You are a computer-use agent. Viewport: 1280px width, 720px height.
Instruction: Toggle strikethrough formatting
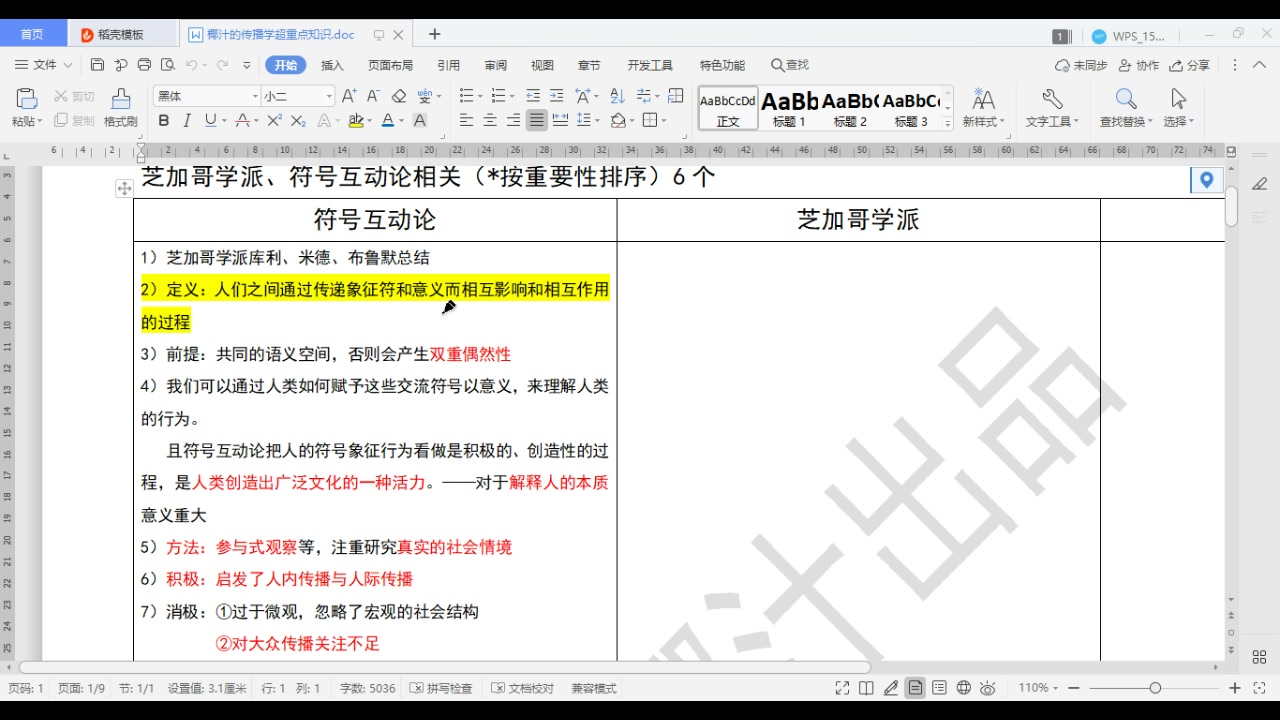click(241, 121)
